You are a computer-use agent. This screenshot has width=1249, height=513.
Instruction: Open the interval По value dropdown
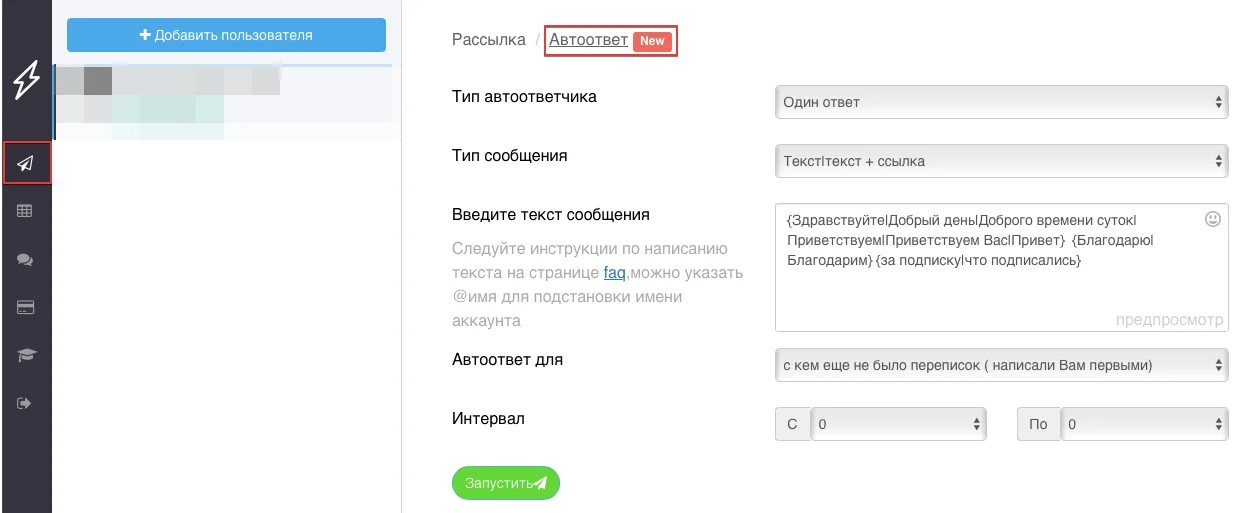click(x=1144, y=424)
